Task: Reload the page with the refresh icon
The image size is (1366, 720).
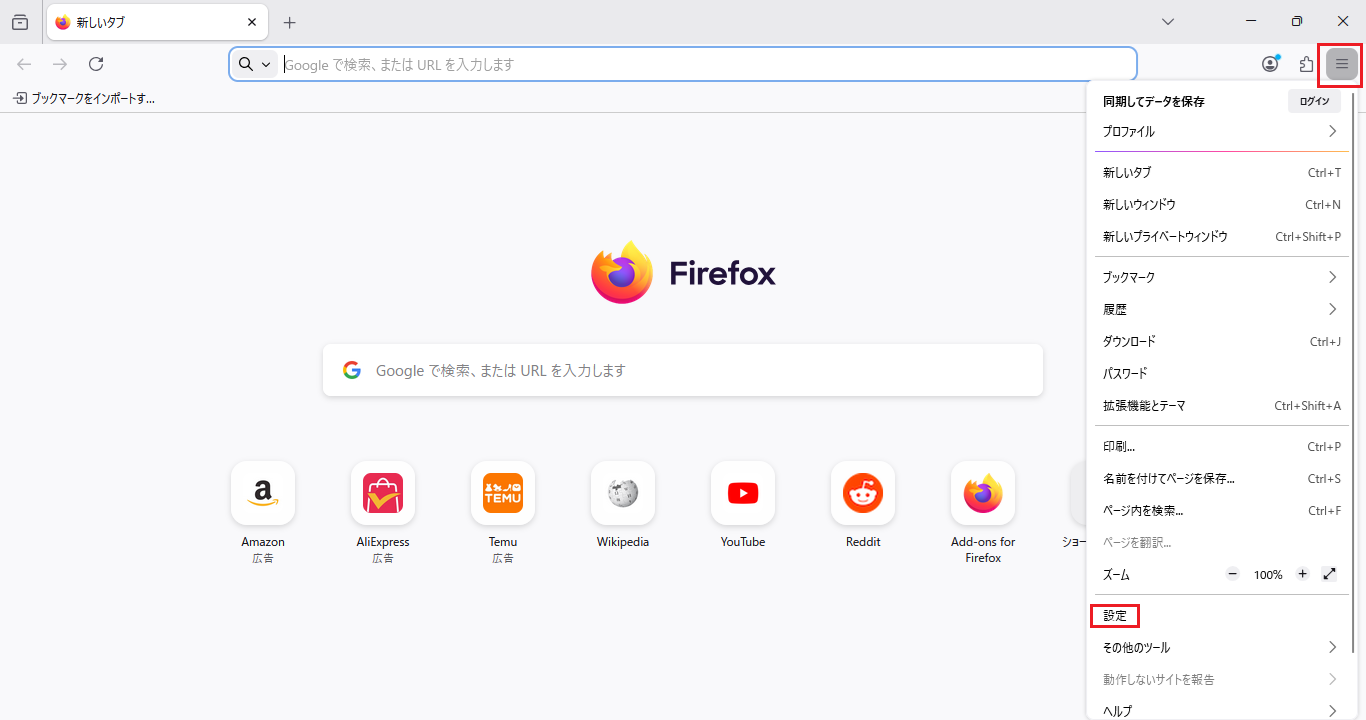Action: pos(96,64)
